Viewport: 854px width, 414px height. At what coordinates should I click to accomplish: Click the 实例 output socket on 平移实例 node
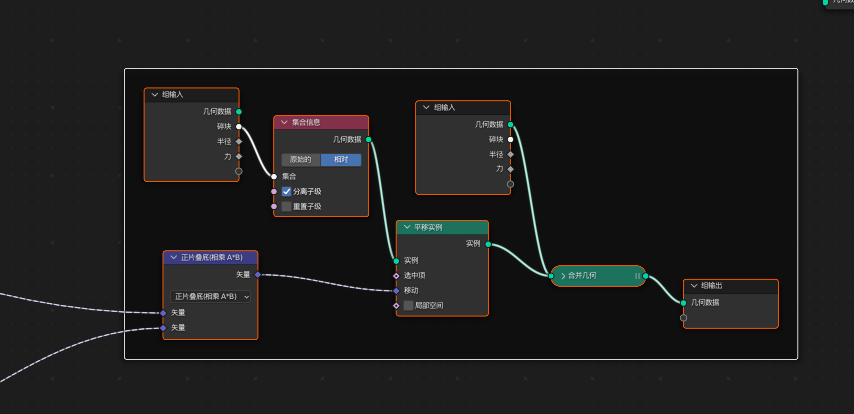[489, 243]
